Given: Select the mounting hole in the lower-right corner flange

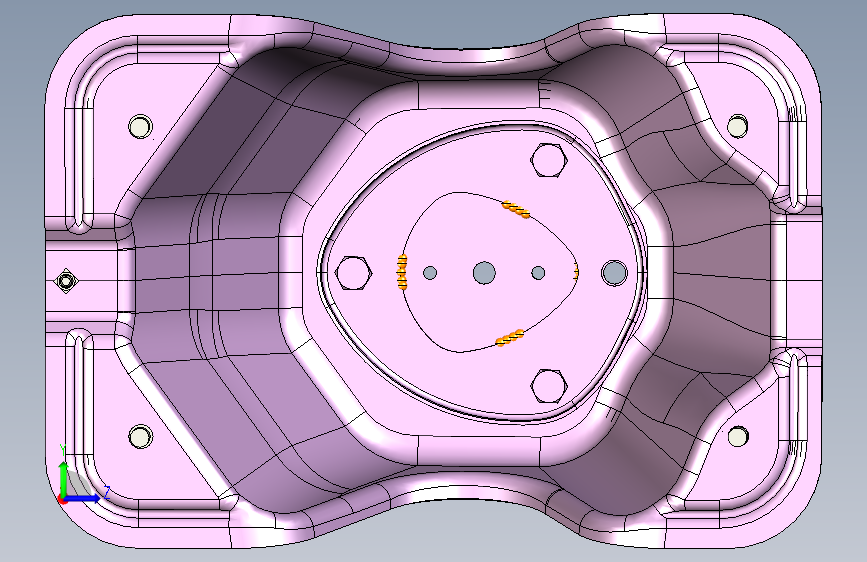Looking at the screenshot, I should (738, 436).
